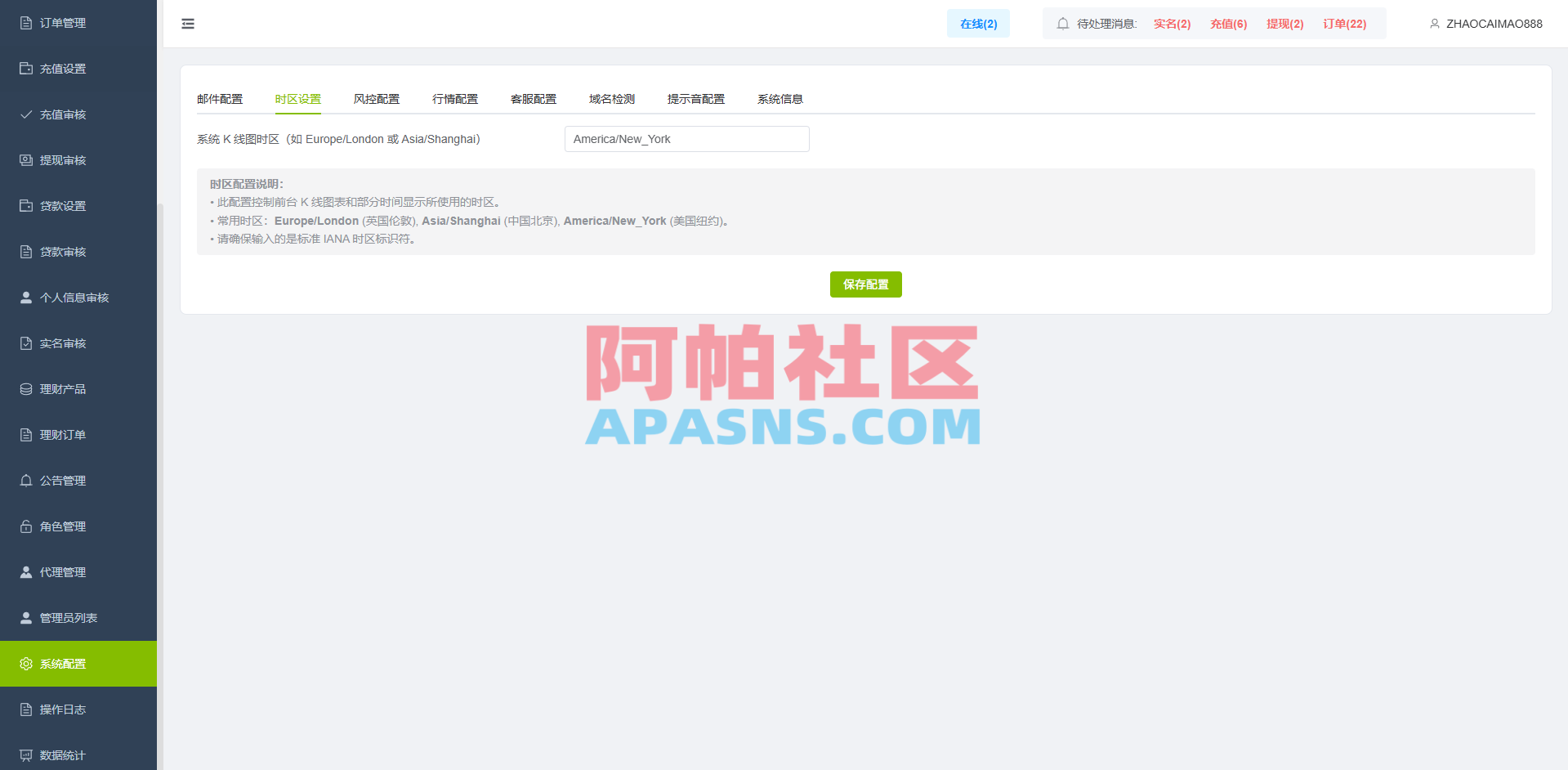The height and width of the screenshot is (770, 1568).
Task: Click the user avatar icon
Action: point(1434,24)
